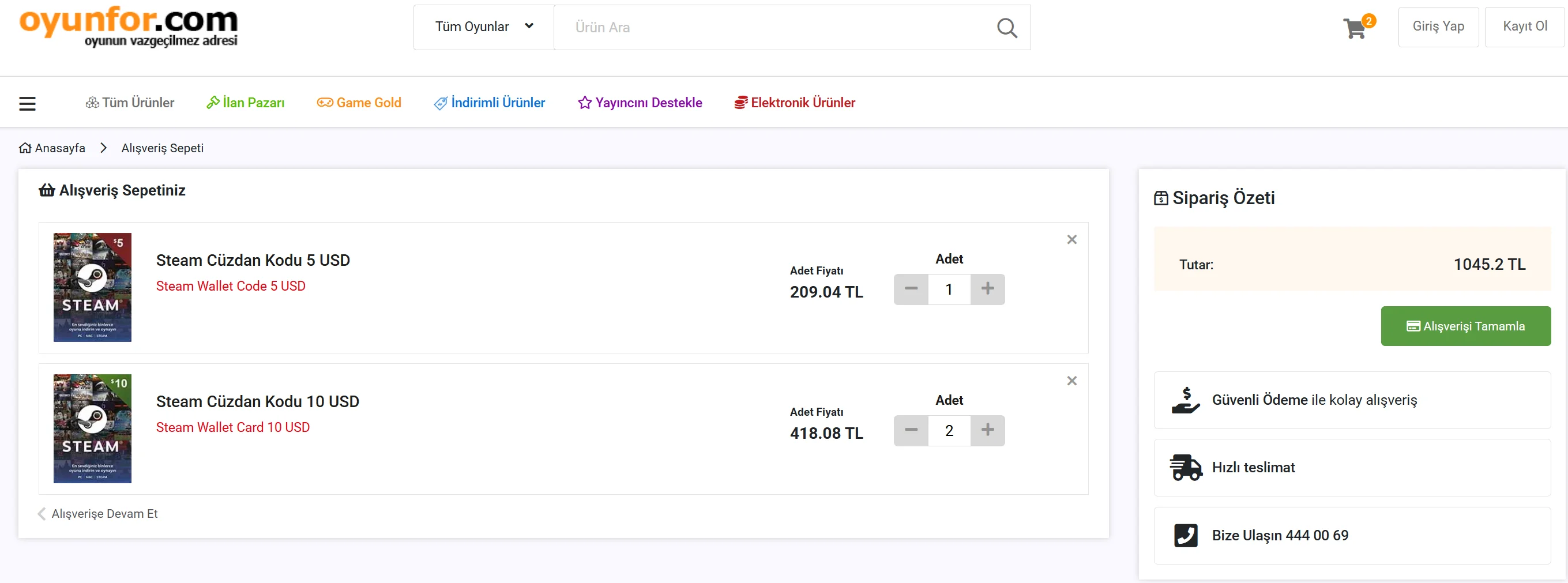The width and height of the screenshot is (1568, 583).
Task: Click the search magnifier icon
Action: tap(1007, 27)
